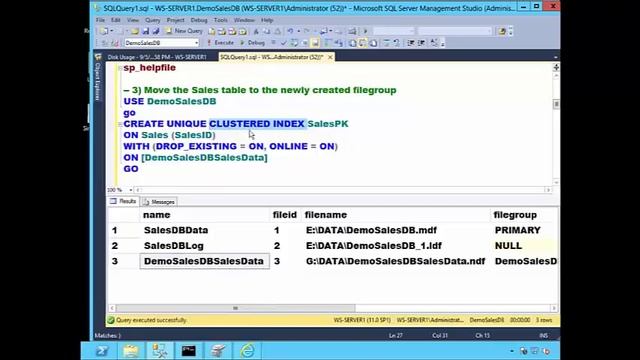Open the Query menu

pos(153,20)
